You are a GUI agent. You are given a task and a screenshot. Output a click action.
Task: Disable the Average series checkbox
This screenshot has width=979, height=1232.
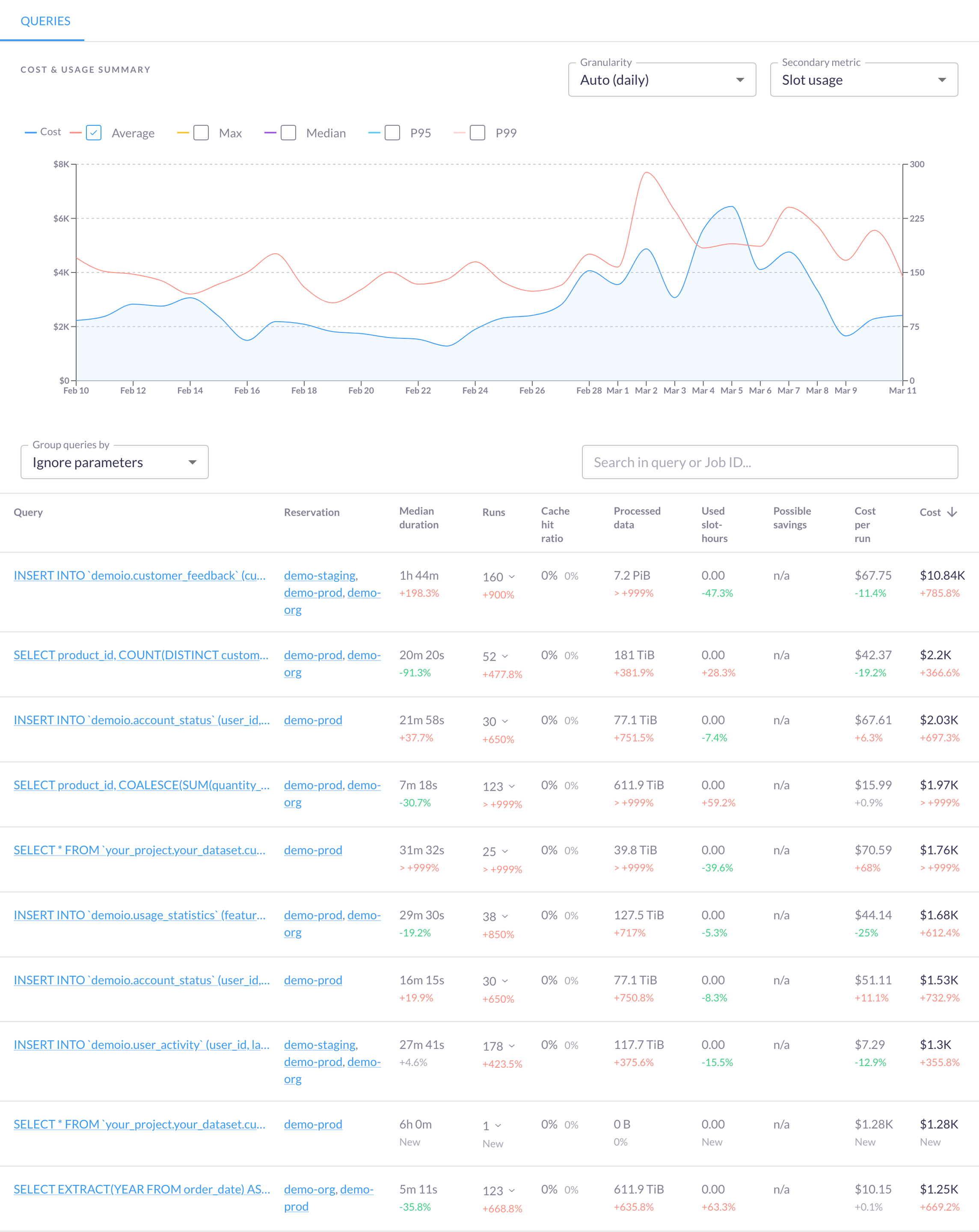94,133
